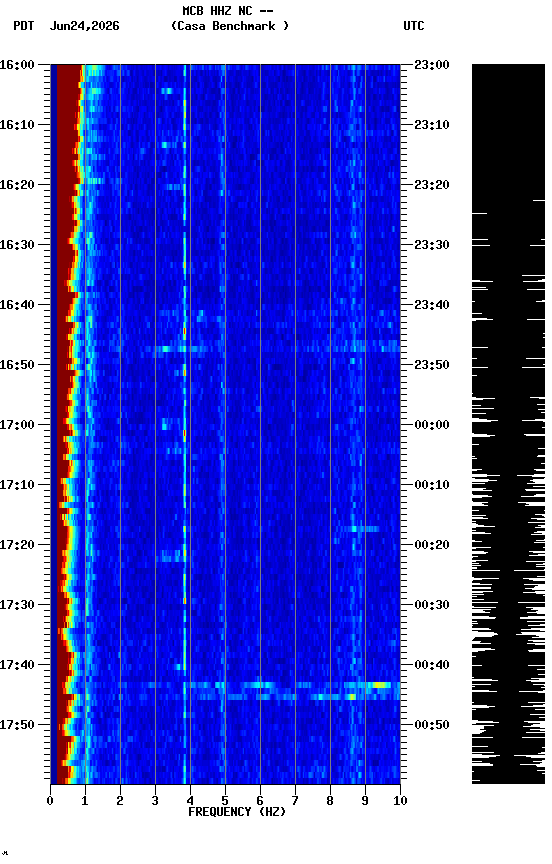Image resolution: width=552 pixels, height=864 pixels.
Task: Click the '23:50' UTC time label
Action: [432, 365]
